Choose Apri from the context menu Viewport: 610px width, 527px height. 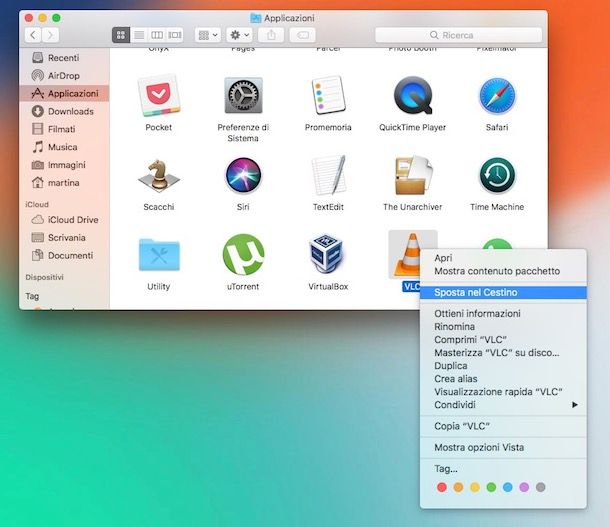[x=503, y=258]
